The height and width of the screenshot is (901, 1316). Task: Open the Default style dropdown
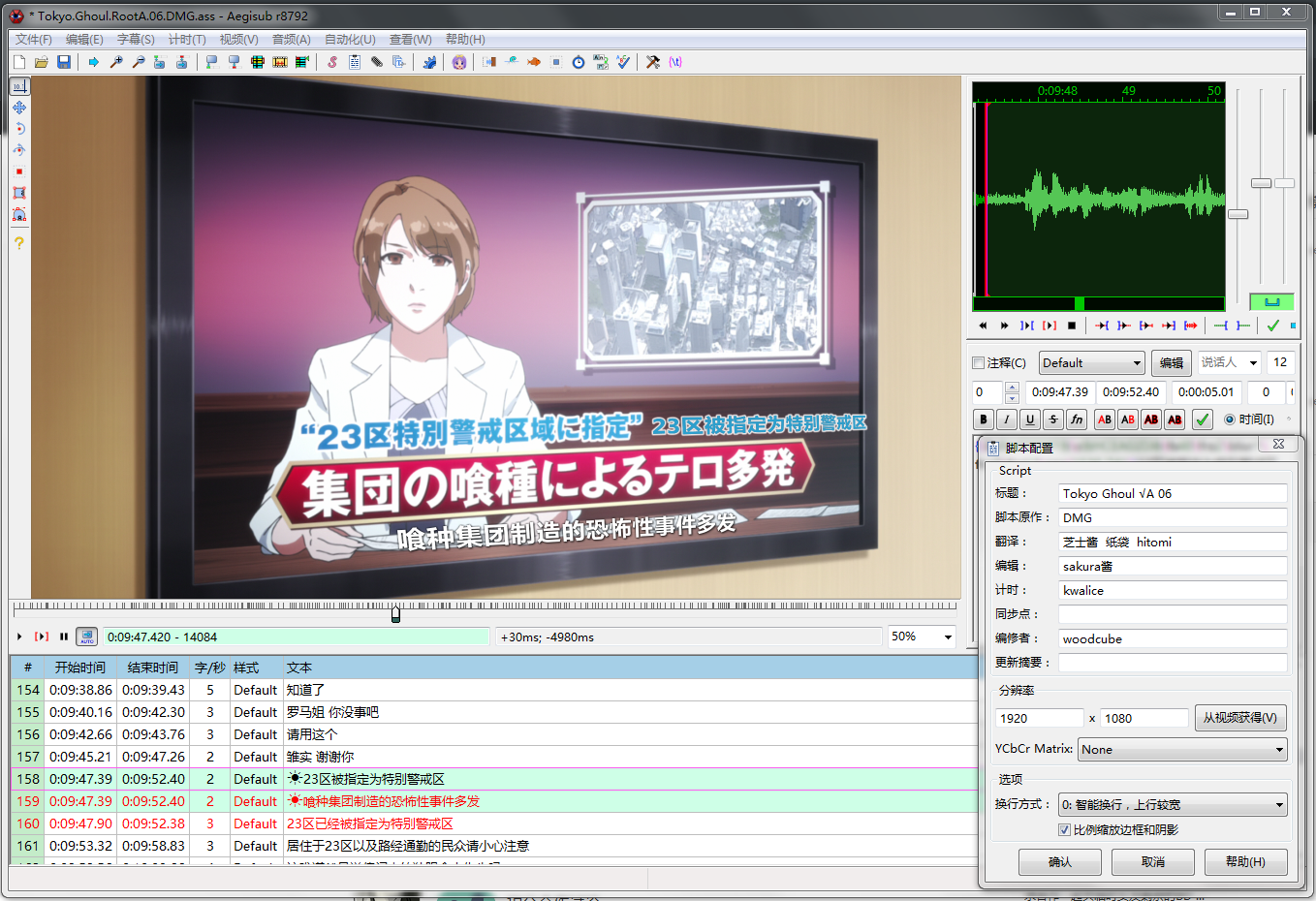[x=1092, y=363]
